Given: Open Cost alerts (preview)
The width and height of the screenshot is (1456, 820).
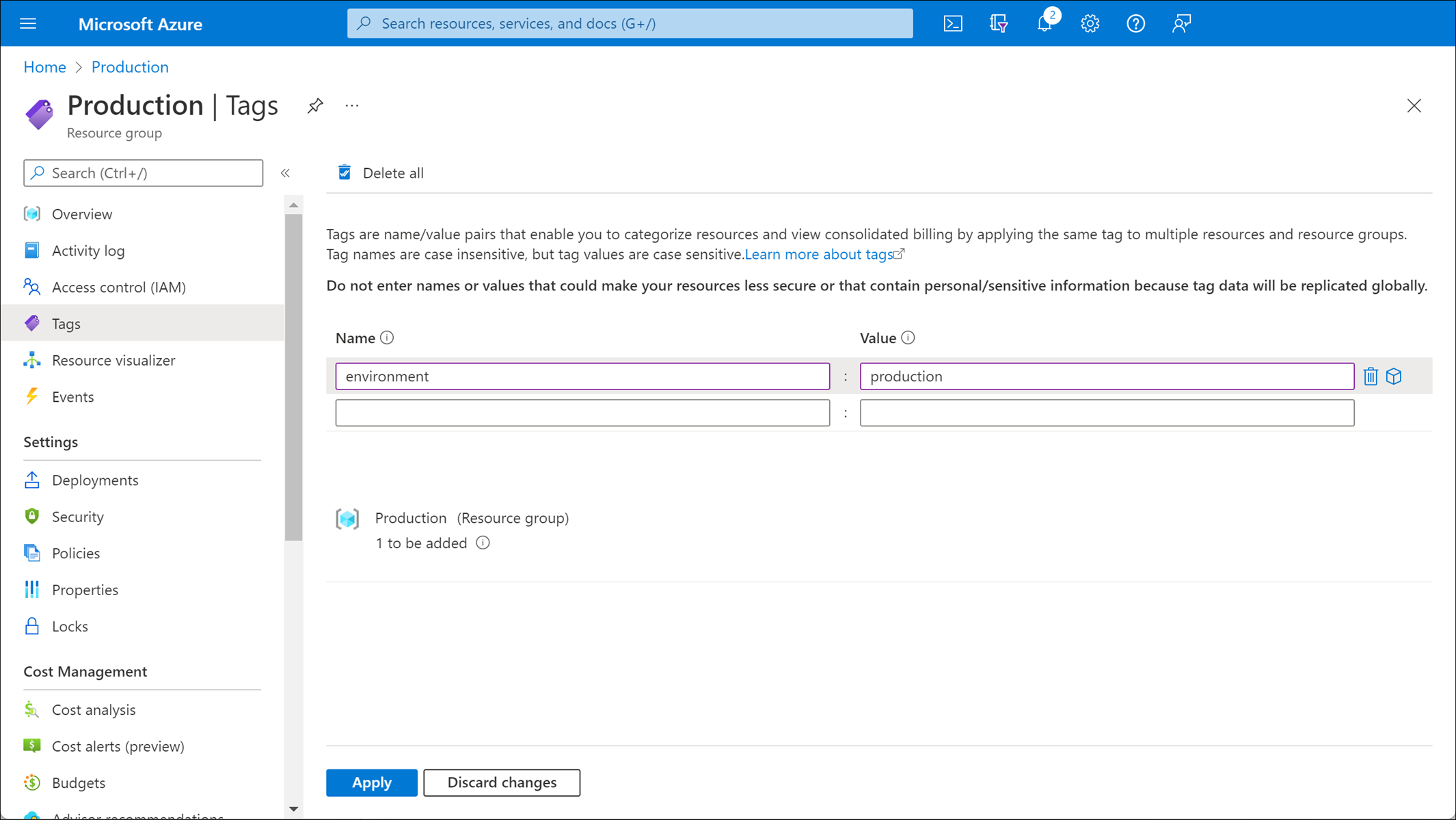Looking at the screenshot, I should click(142, 746).
